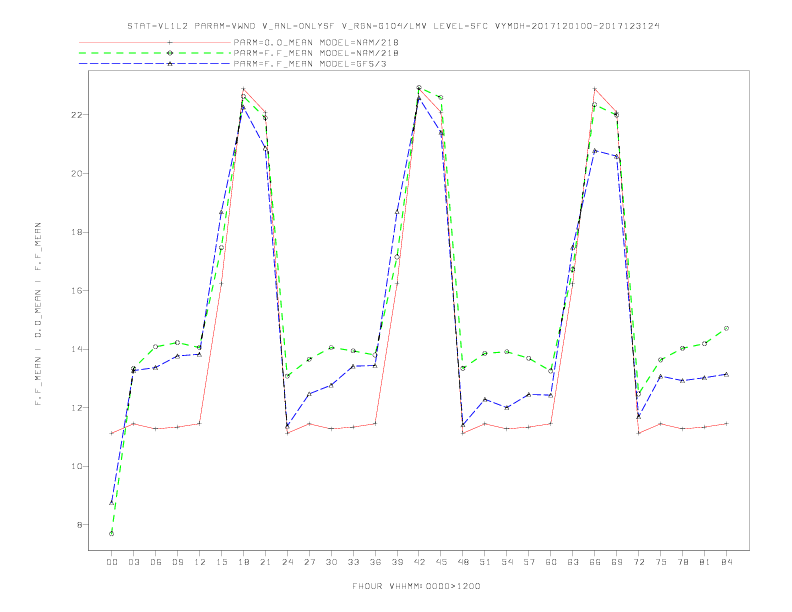Image resolution: width=792 pixels, height=612 pixels.
Task: Click x-axis tick label 36
Action: (375, 562)
